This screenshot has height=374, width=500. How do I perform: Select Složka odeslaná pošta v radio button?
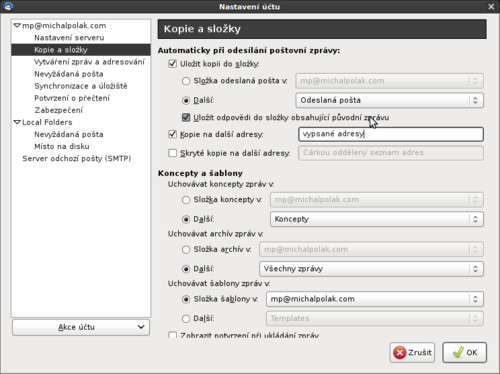[186, 81]
